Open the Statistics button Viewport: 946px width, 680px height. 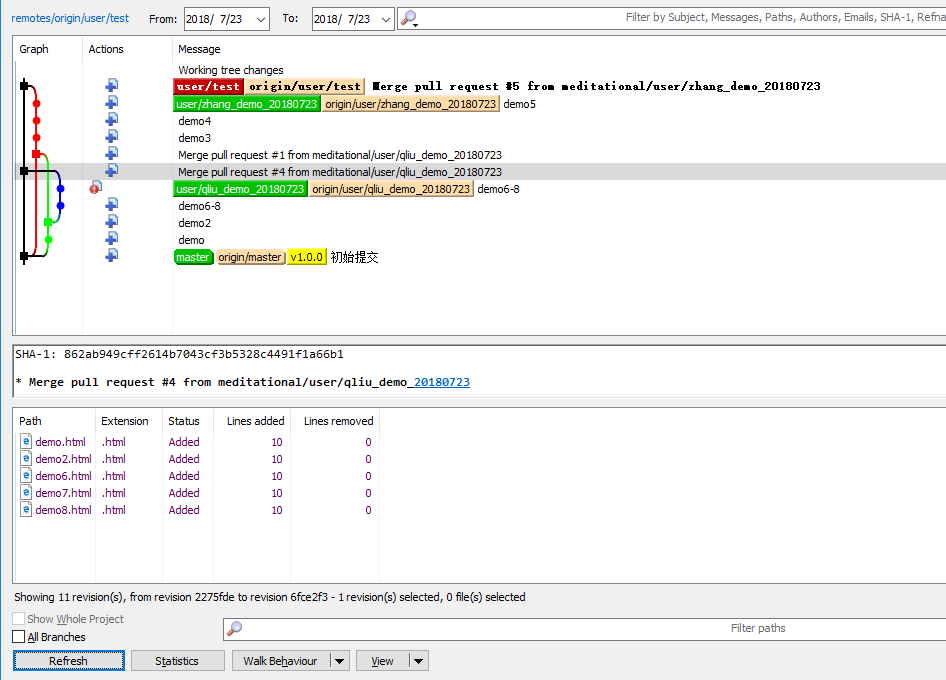177,661
